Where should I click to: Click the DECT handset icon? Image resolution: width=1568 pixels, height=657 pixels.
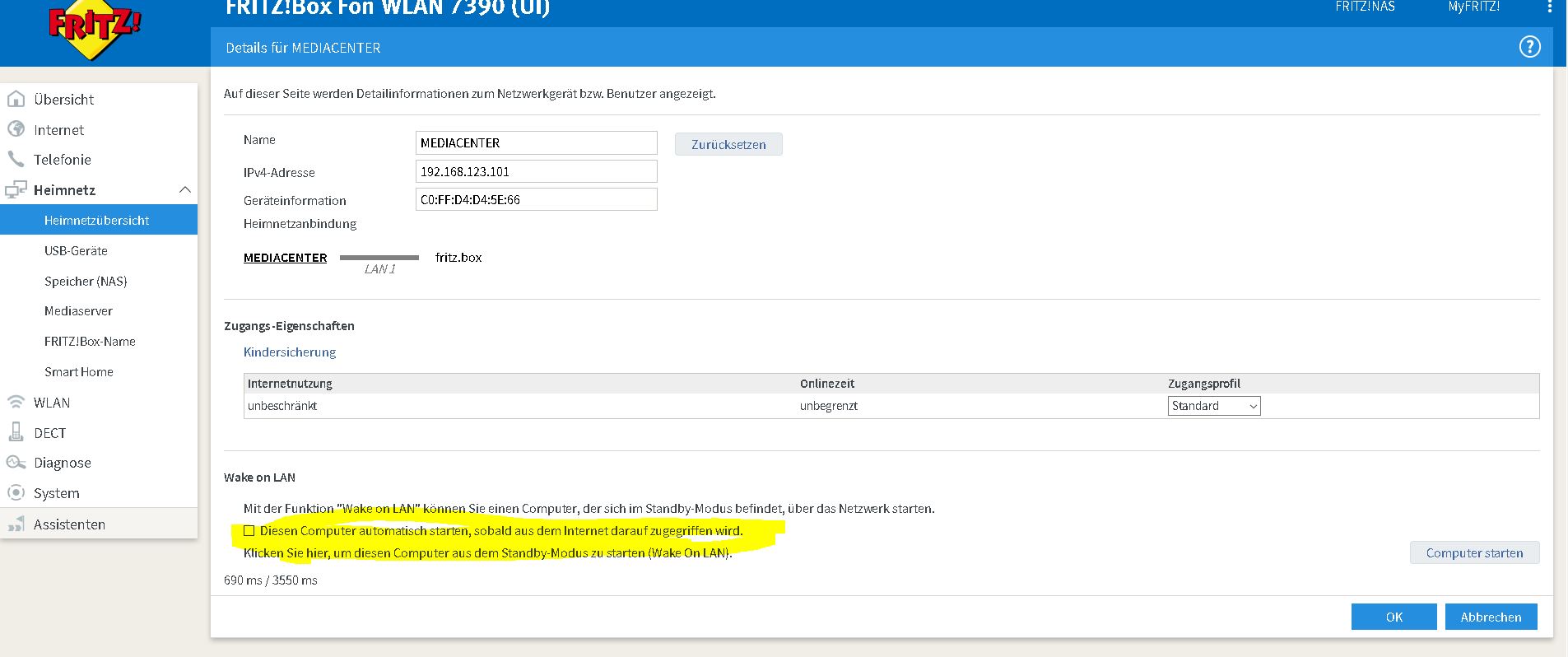[16, 432]
